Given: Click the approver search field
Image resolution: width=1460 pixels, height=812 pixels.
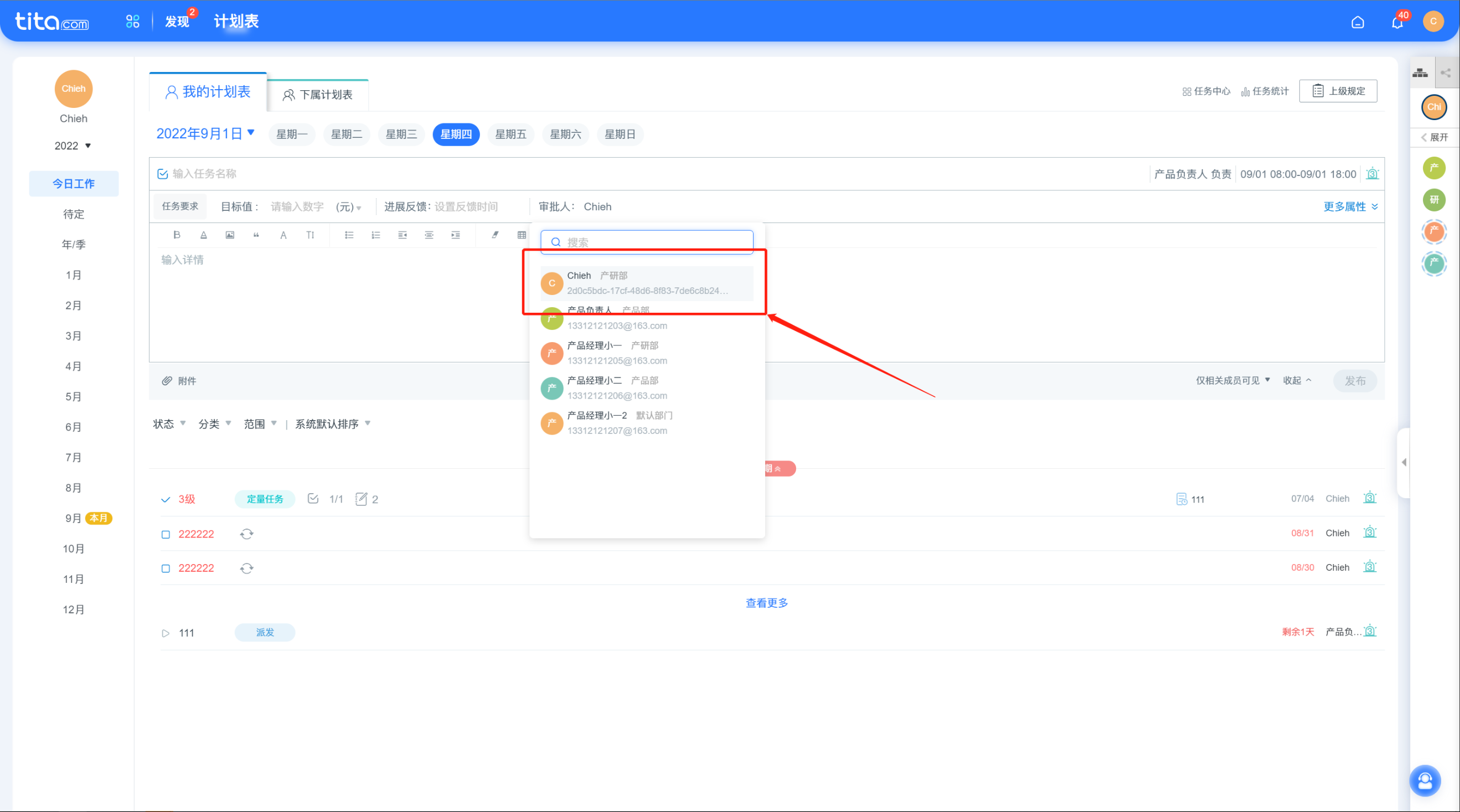Looking at the screenshot, I should (x=647, y=242).
